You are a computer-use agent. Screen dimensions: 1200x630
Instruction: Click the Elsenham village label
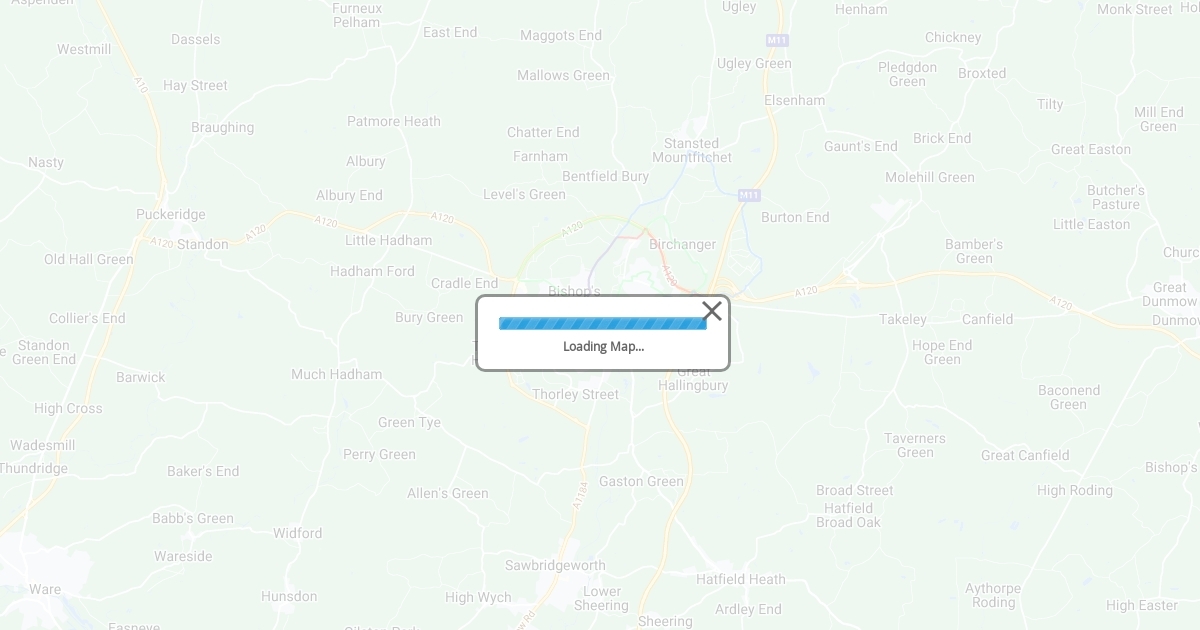[795, 100]
